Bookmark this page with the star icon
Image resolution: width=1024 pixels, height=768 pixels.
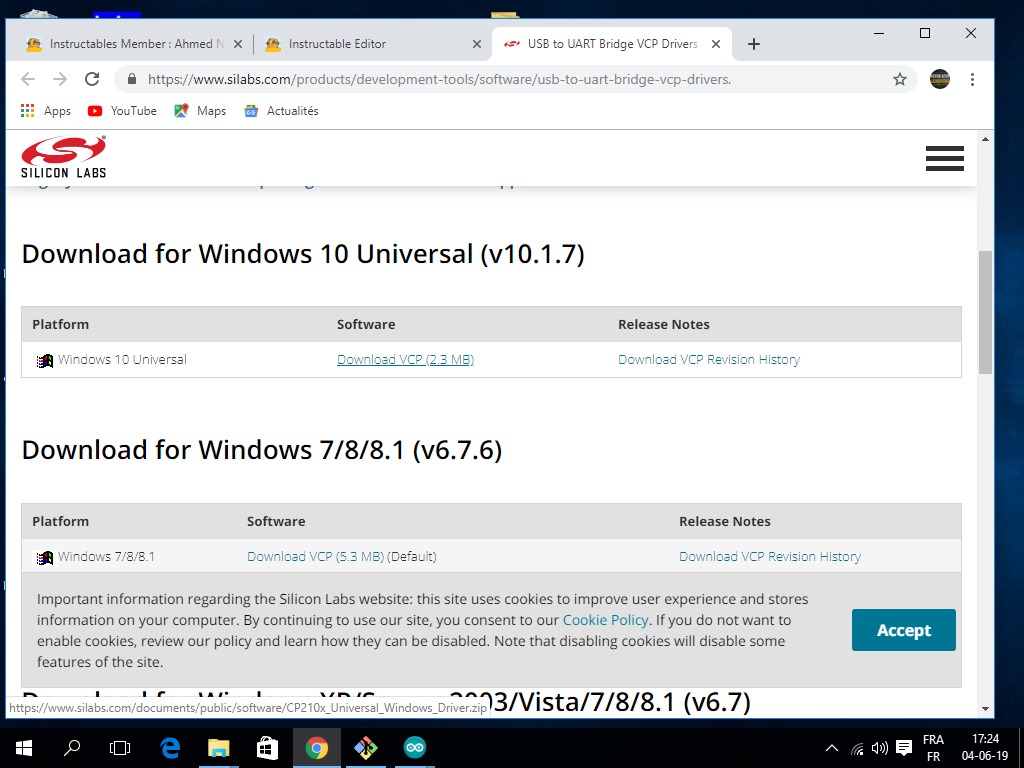click(x=900, y=79)
